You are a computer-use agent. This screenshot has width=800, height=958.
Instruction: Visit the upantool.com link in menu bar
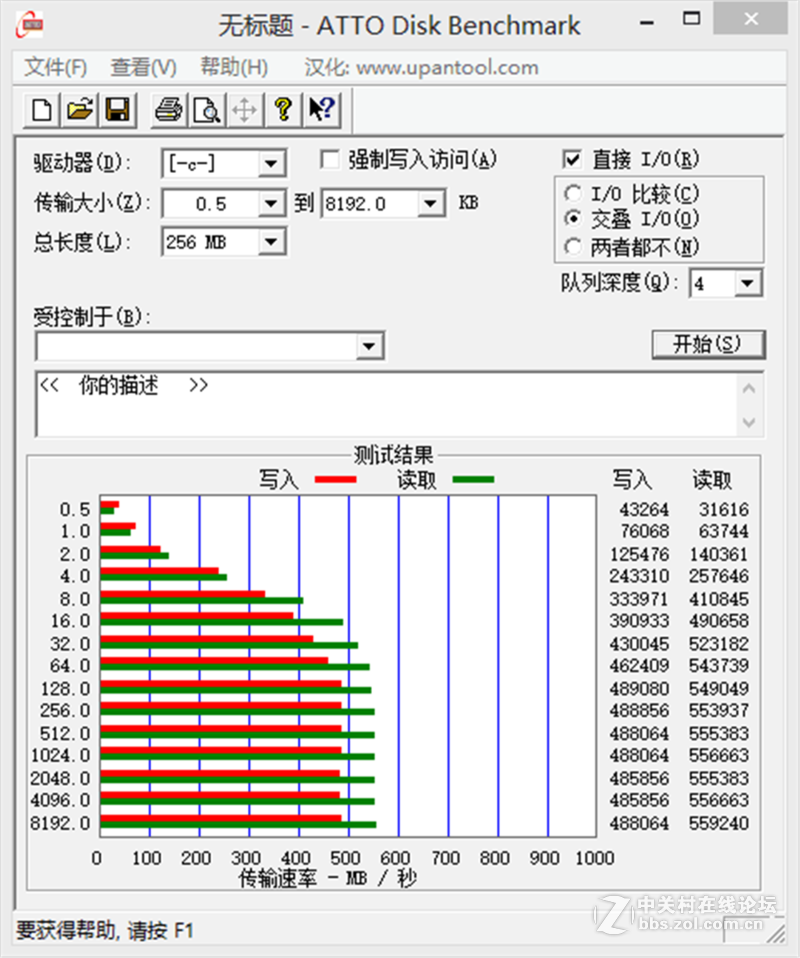click(x=447, y=67)
